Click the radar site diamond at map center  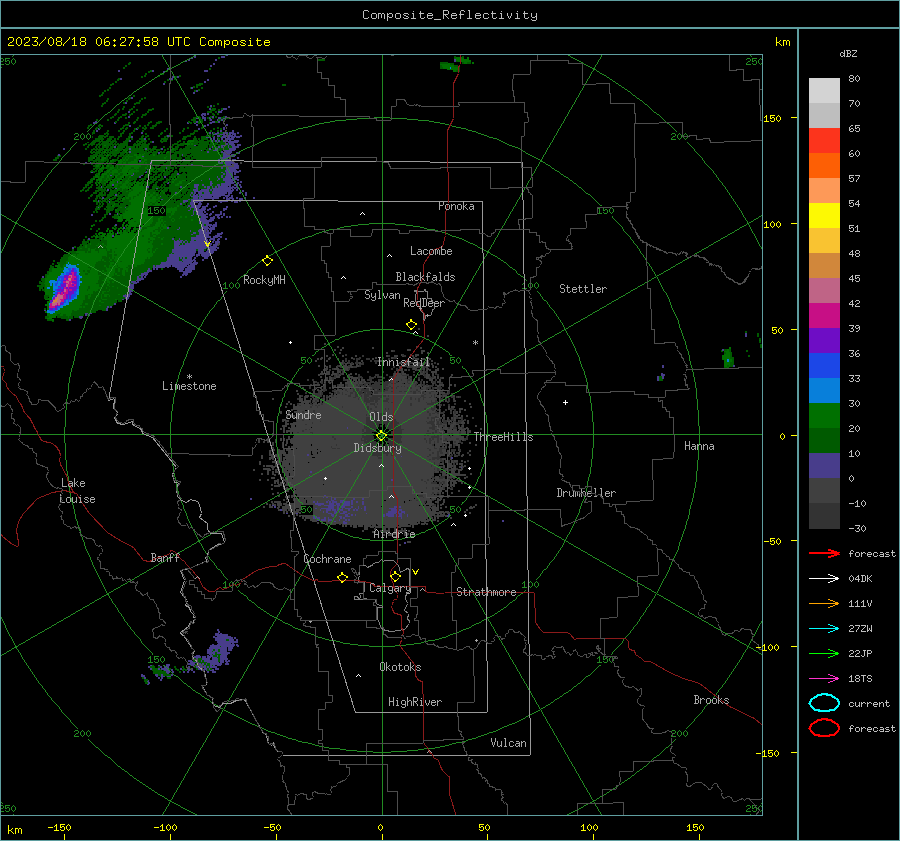(x=381, y=436)
